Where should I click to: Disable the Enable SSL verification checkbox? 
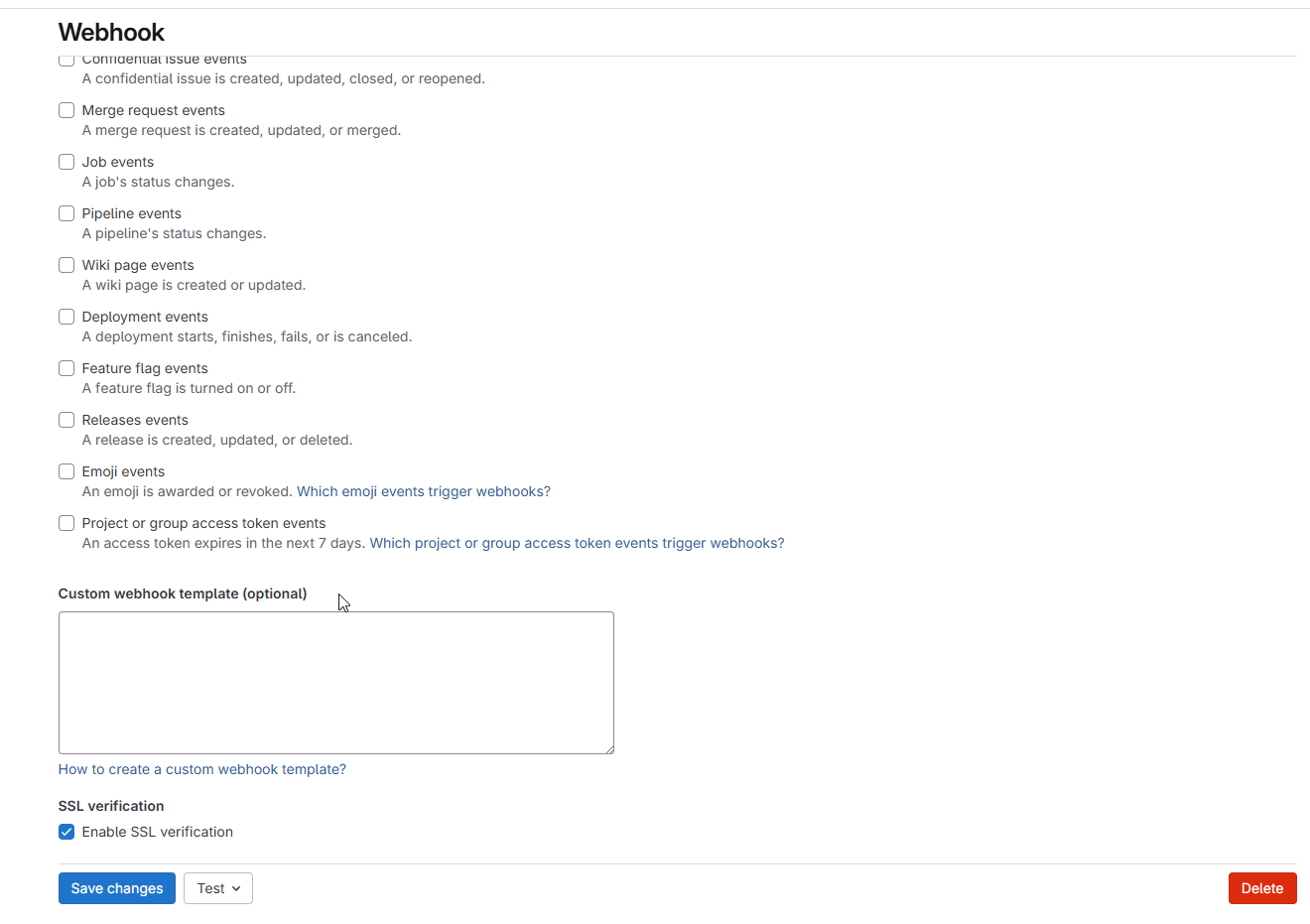click(65, 831)
